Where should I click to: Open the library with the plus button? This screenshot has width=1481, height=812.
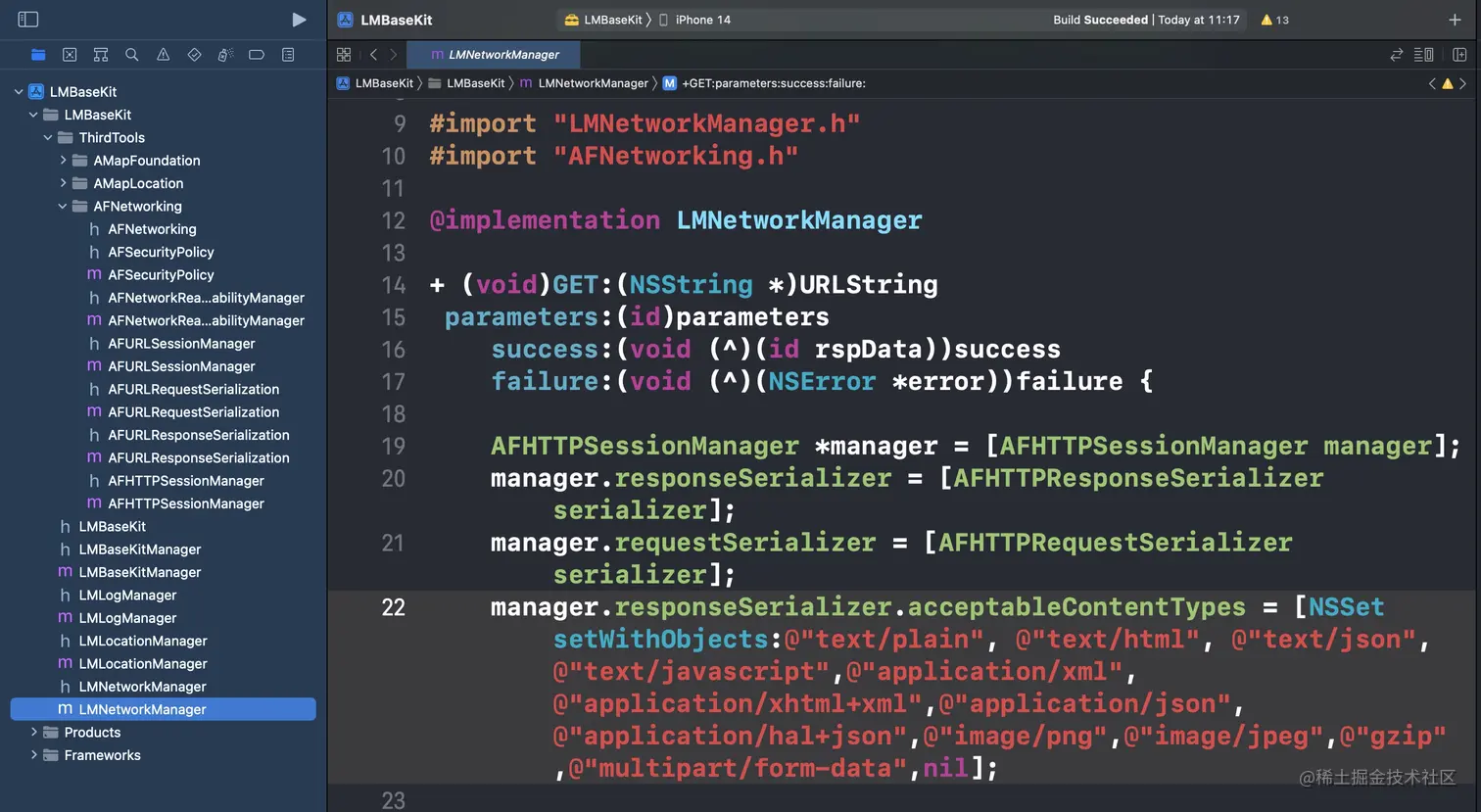pos(1455,20)
